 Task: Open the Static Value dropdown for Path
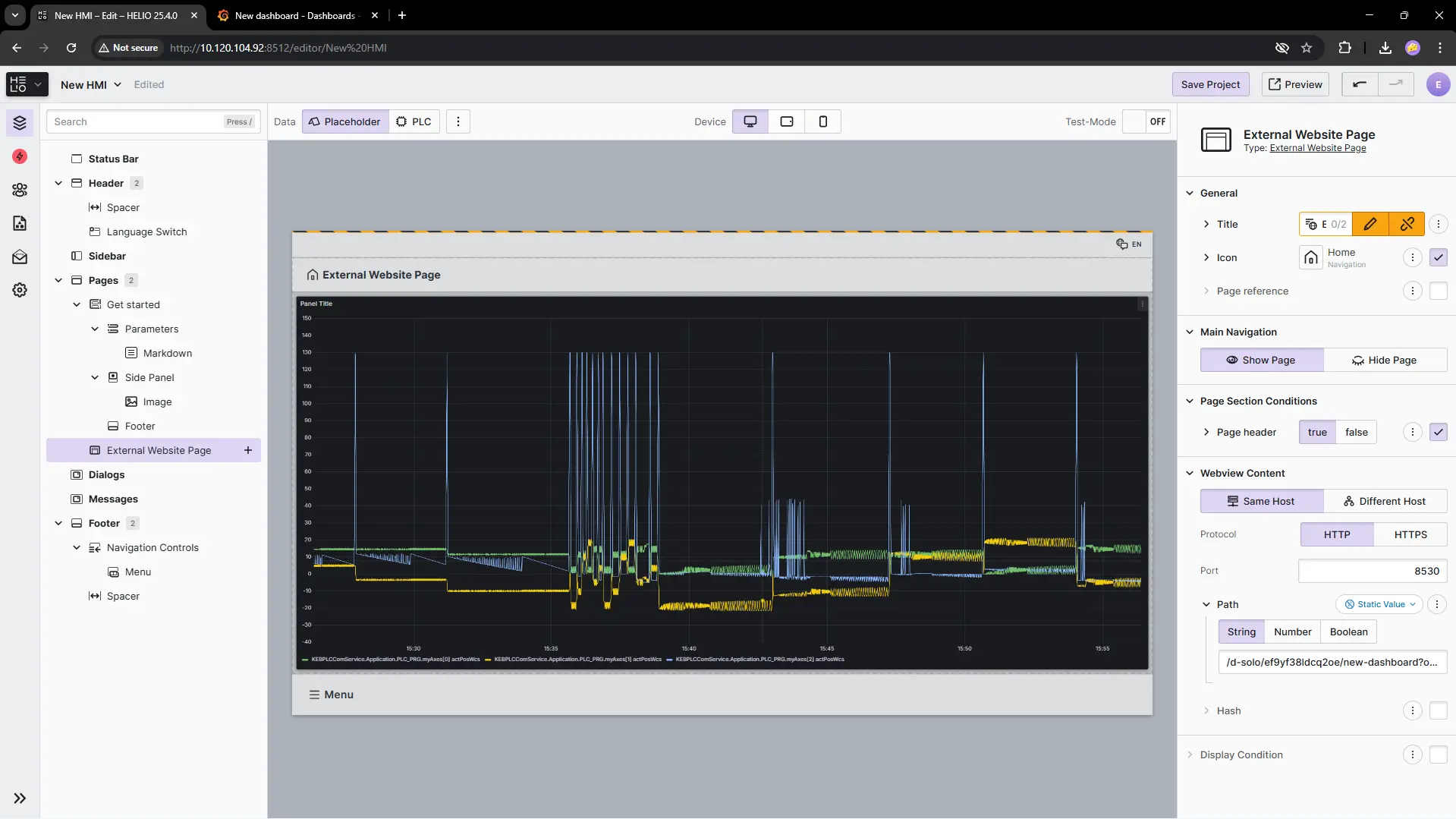click(x=1380, y=604)
